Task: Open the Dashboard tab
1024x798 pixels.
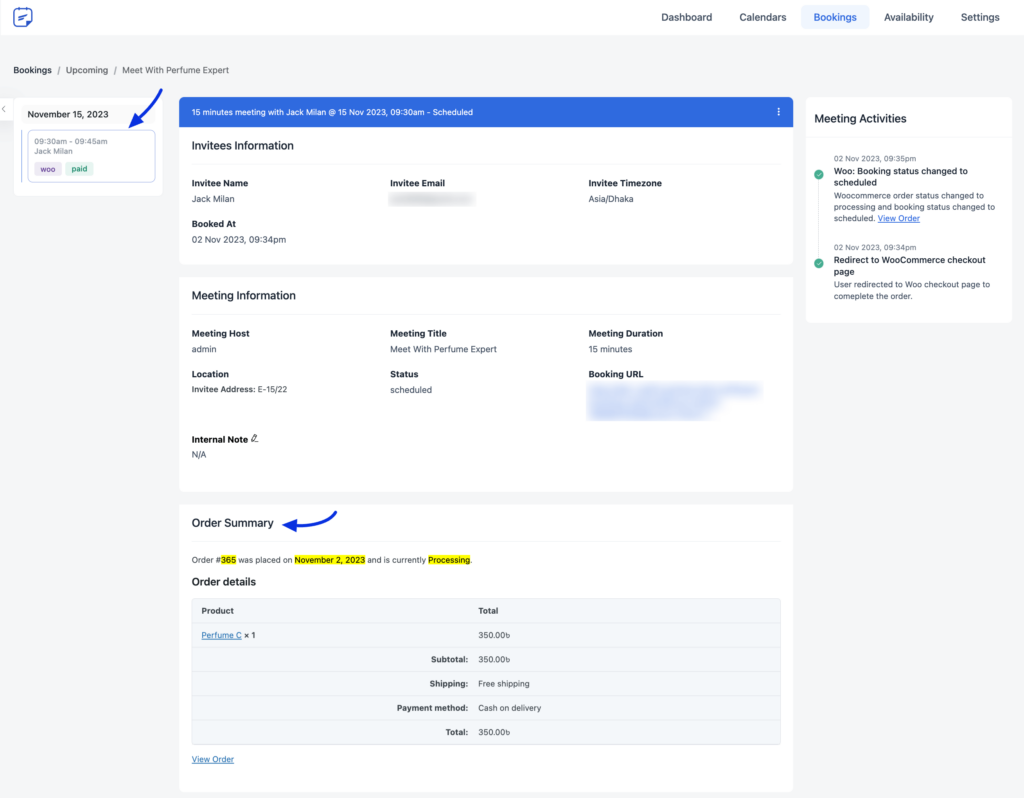Action: pyautogui.click(x=686, y=18)
